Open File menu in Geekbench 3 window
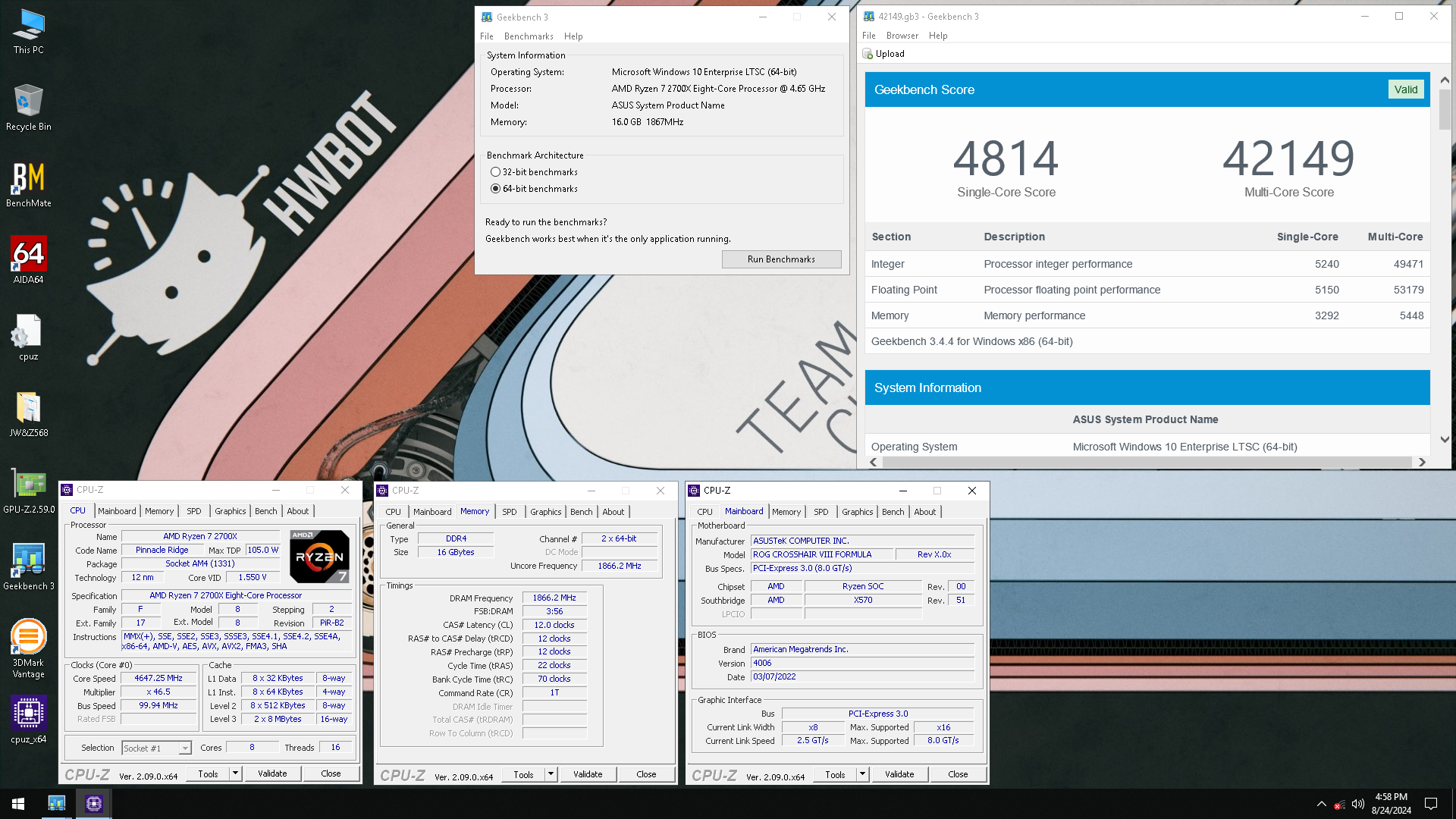This screenshot has width=1456, height=819. (487, 36)
